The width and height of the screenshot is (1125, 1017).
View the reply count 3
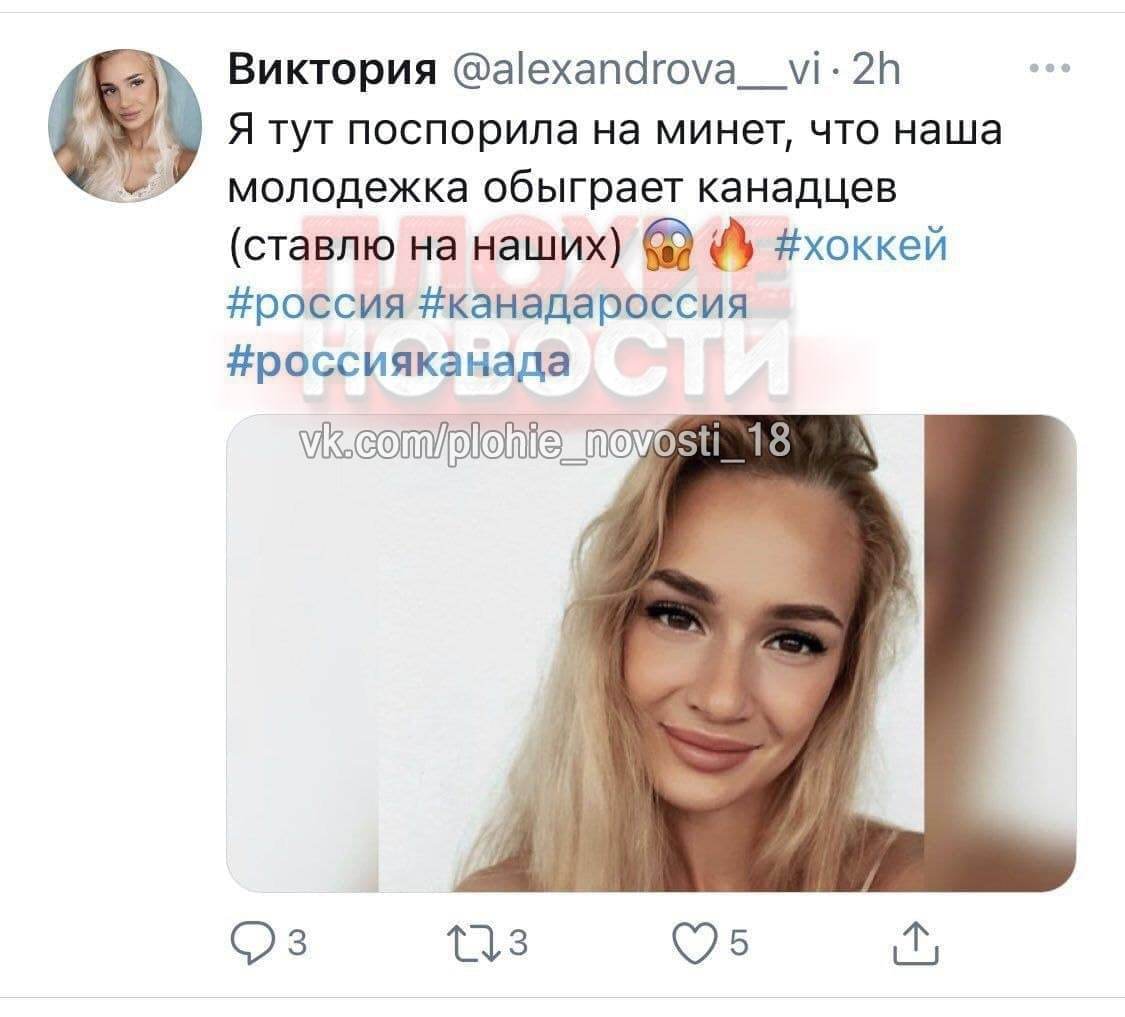click(x=297, y=943)
